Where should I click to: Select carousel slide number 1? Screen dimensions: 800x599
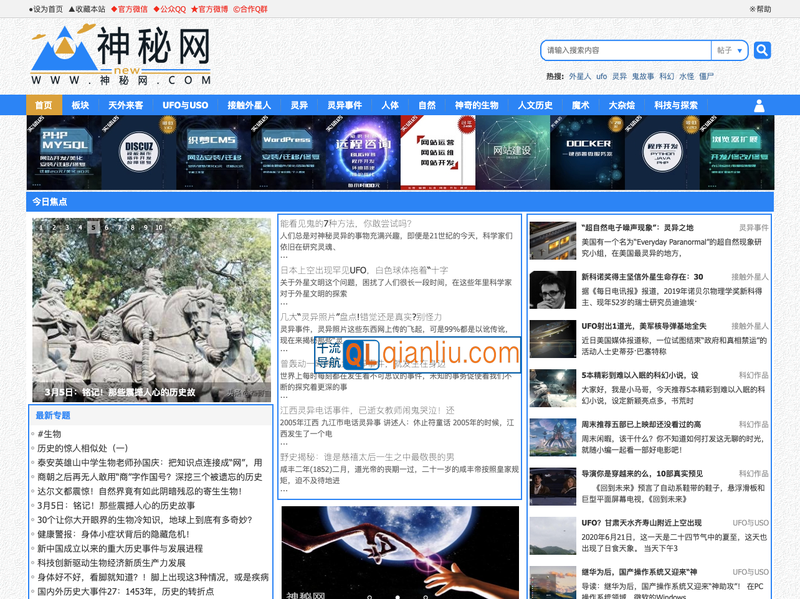pos(41,227)
